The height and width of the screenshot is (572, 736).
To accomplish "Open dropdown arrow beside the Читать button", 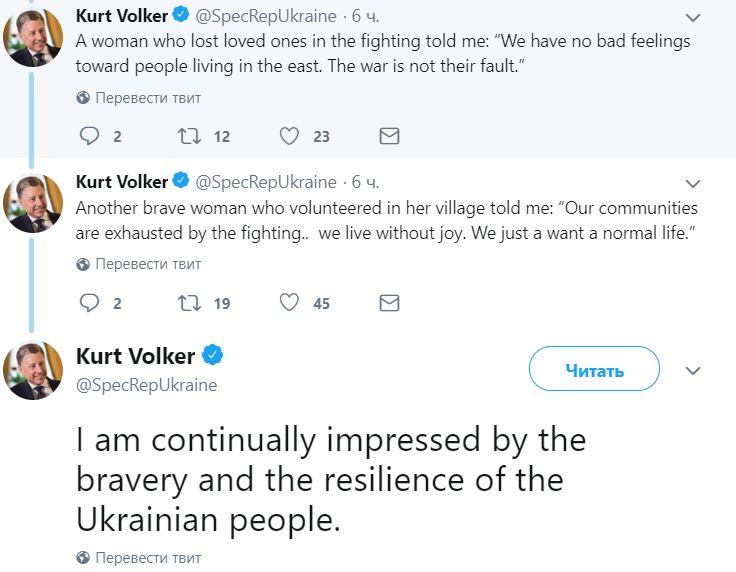I will tap(694, 370).
